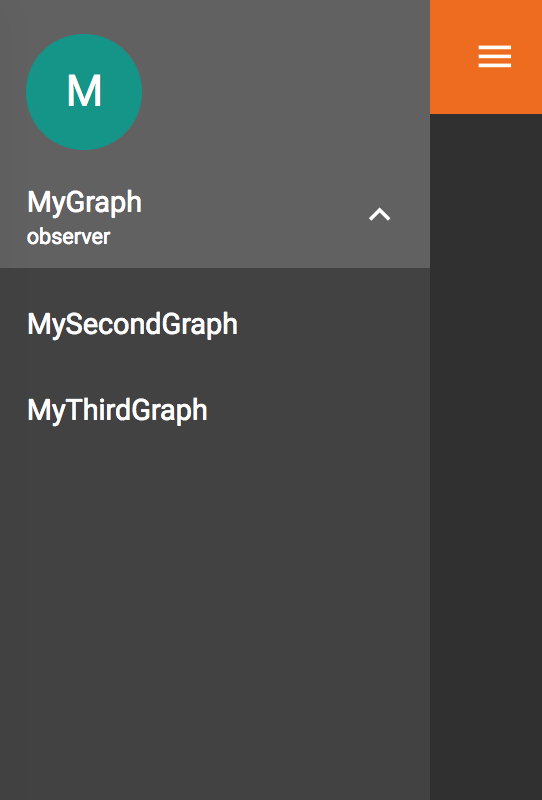Click the orange header bar

tap(486, 57)
